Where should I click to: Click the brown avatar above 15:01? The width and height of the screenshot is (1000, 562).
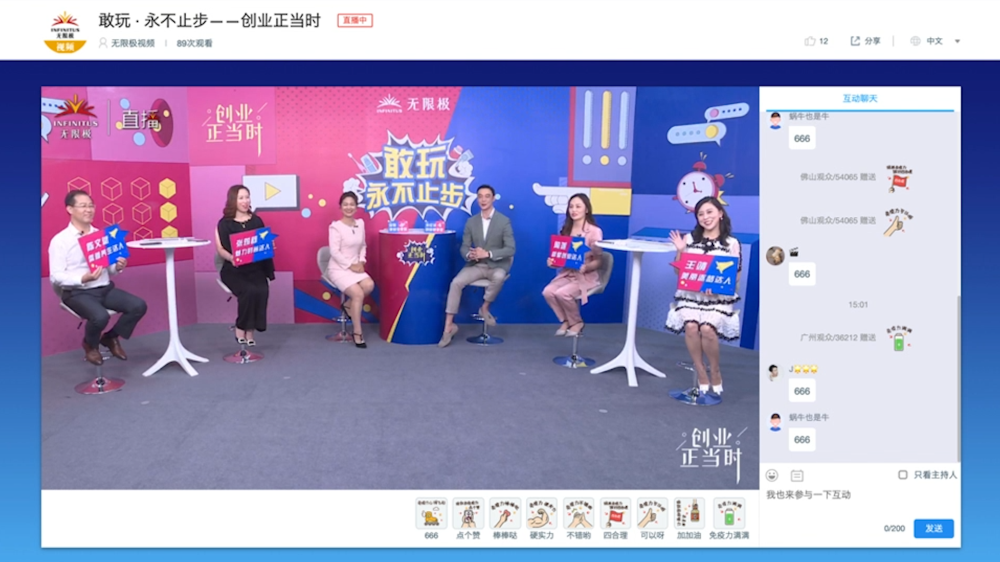776,255
